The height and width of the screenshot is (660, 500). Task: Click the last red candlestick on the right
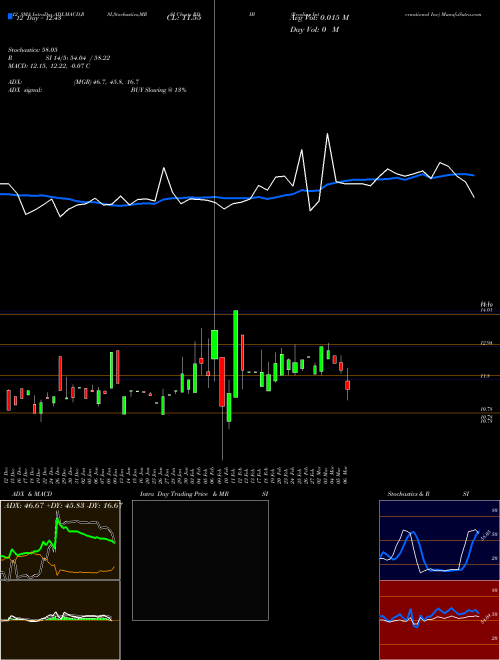click(348, 385)
